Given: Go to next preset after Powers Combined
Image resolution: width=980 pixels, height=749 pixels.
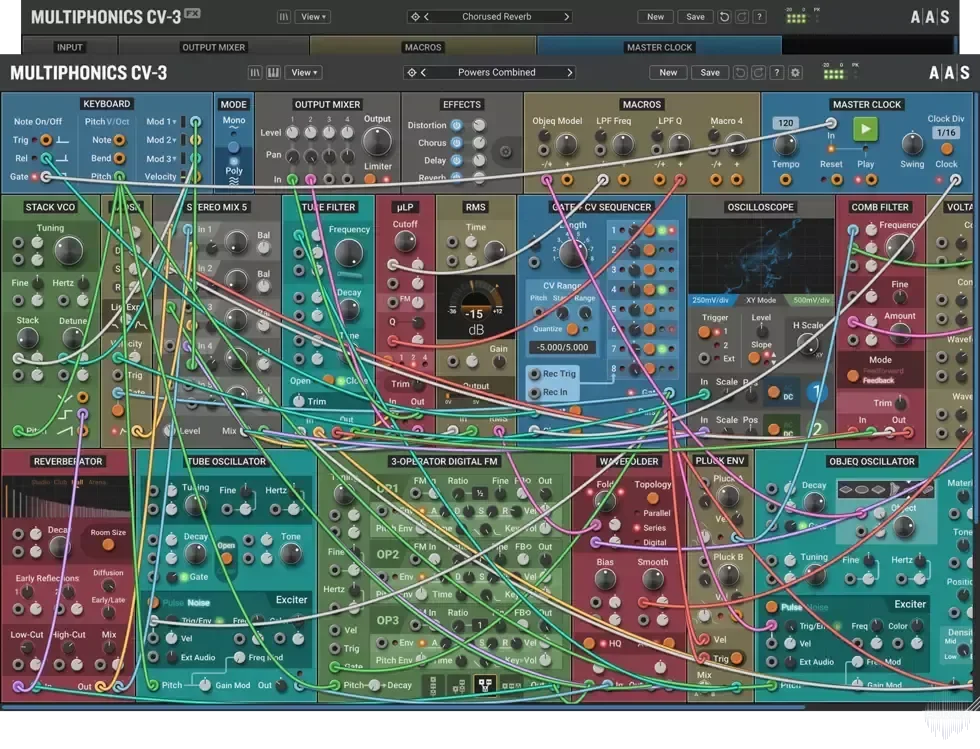Looking at the screenshot, I should point(569,73).
